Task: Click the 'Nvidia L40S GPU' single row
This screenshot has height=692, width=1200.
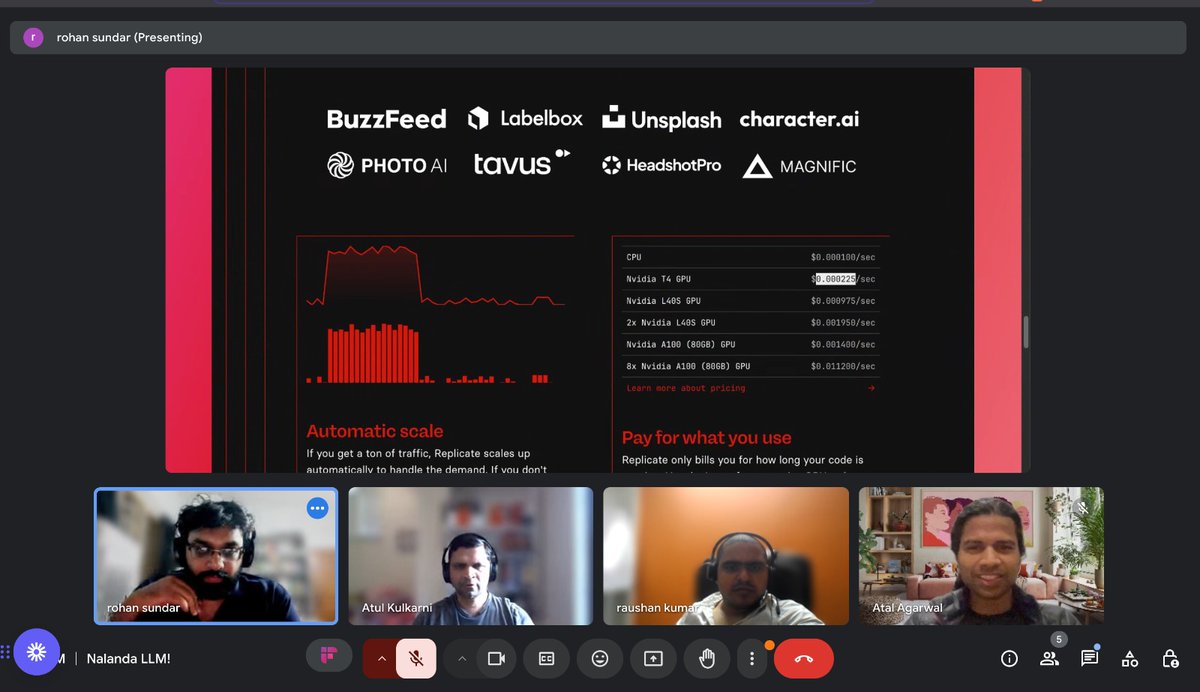Action: [x=751, y=301]
